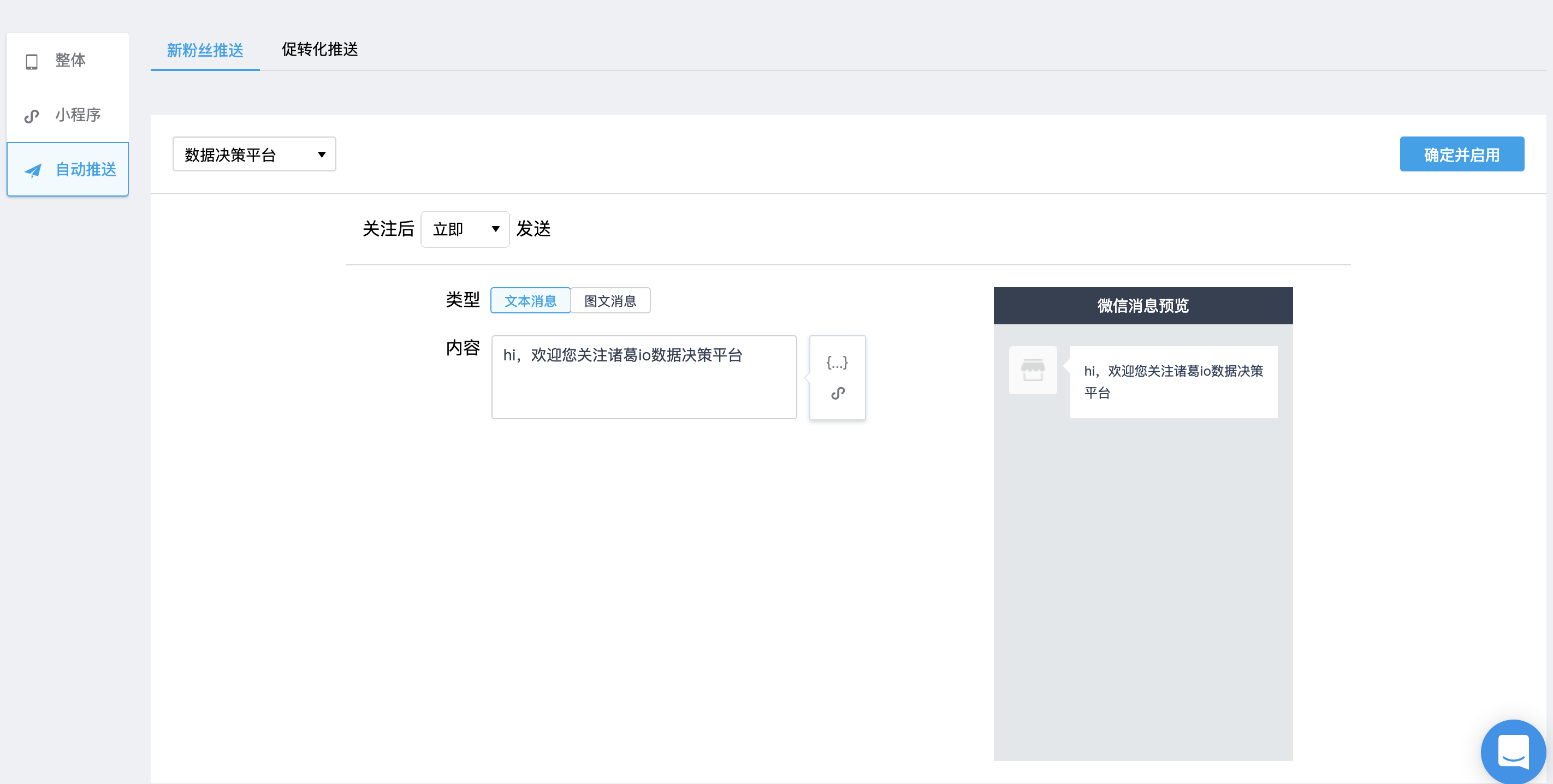
Task: Switch to the 促转化推送 tab
Action: pyautogui.click(x=319, y=50)
